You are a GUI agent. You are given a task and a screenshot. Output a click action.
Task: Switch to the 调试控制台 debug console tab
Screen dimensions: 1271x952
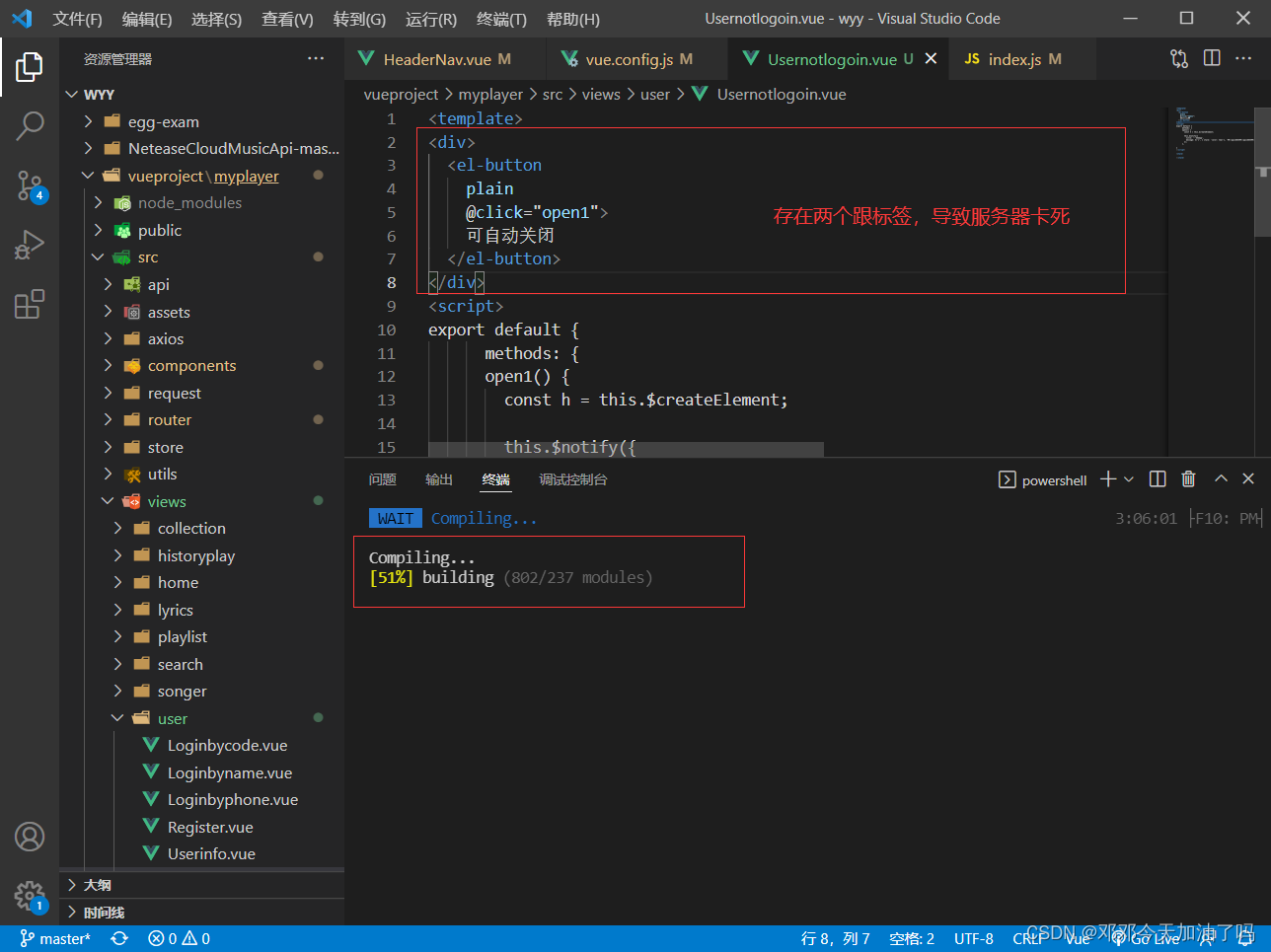point(573,479)
